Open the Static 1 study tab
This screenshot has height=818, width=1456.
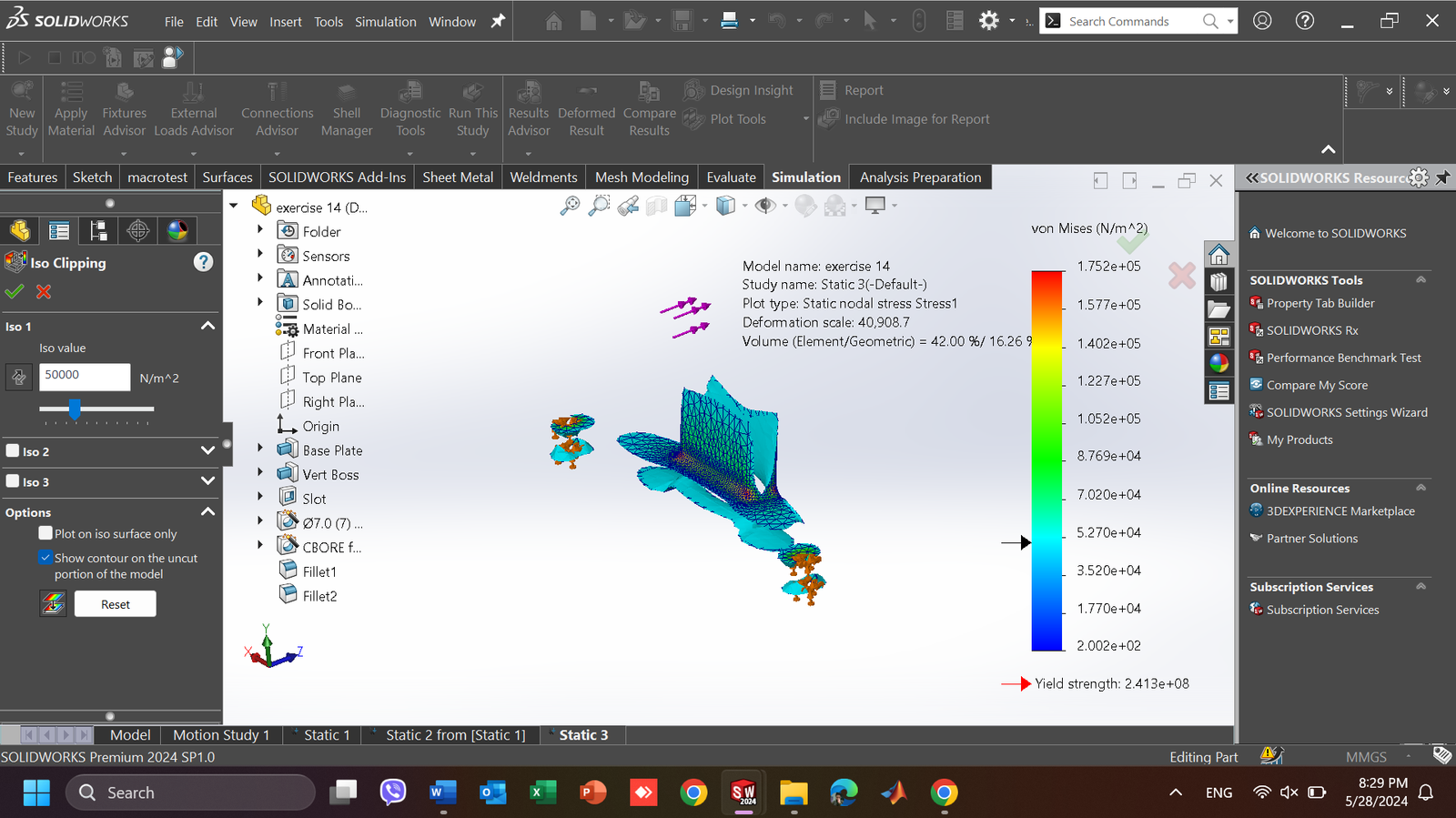[x=326, y=735]
